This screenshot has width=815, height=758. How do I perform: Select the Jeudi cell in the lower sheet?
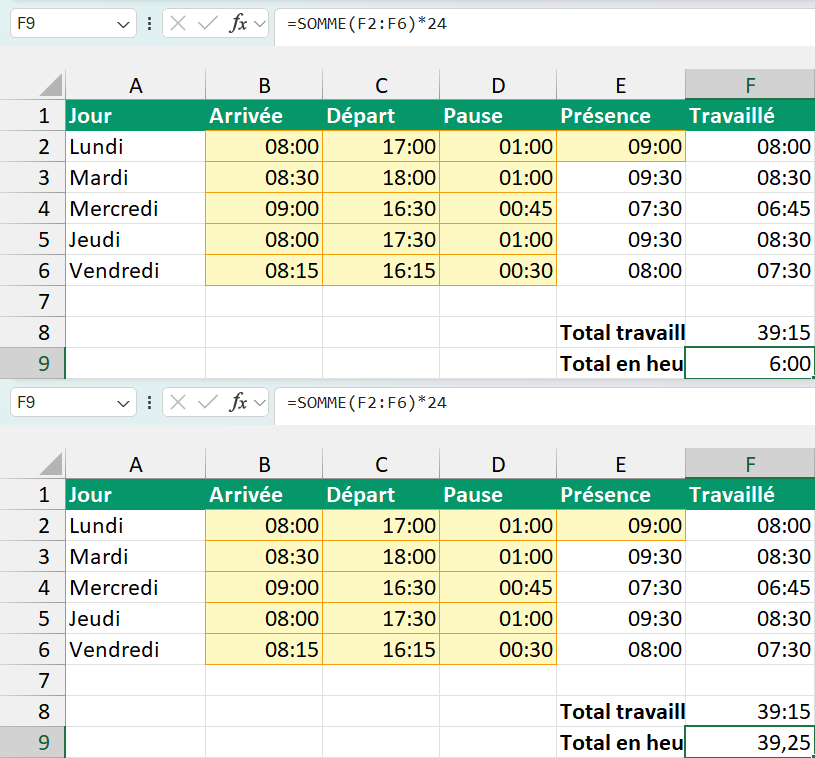136,618
